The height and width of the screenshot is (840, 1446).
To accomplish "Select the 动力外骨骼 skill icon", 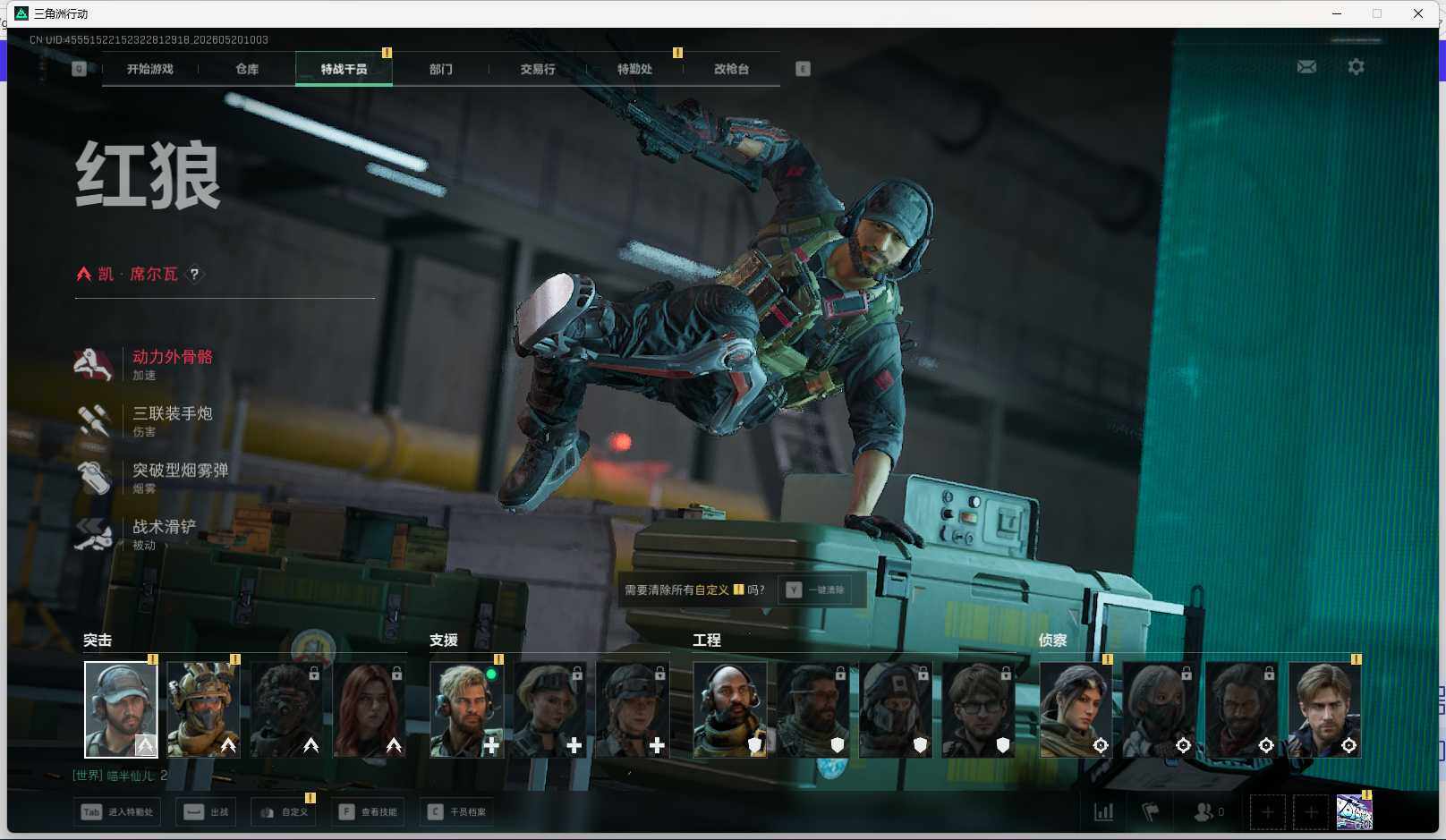I will tap(93, 364).
